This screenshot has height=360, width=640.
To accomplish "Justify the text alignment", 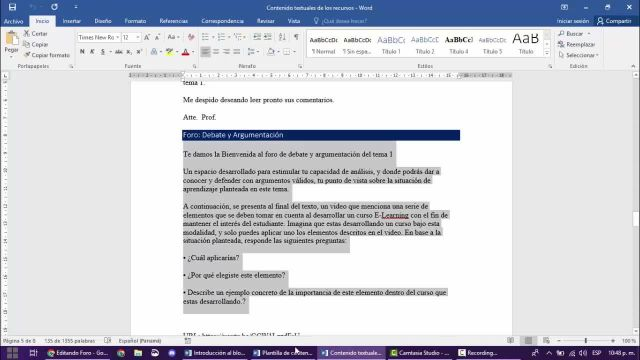I will point(237,52).
